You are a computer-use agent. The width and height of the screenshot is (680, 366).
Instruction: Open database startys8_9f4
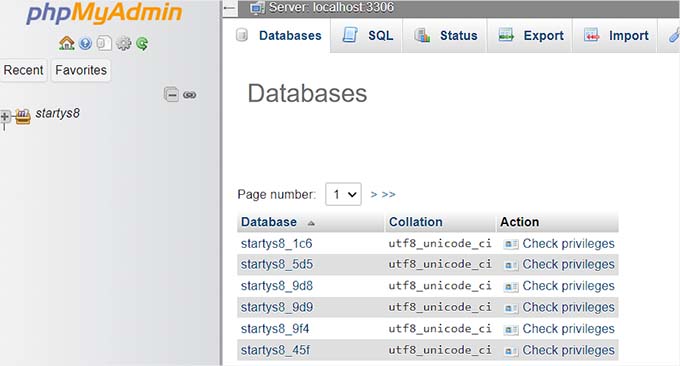click(x=275, y=329)
